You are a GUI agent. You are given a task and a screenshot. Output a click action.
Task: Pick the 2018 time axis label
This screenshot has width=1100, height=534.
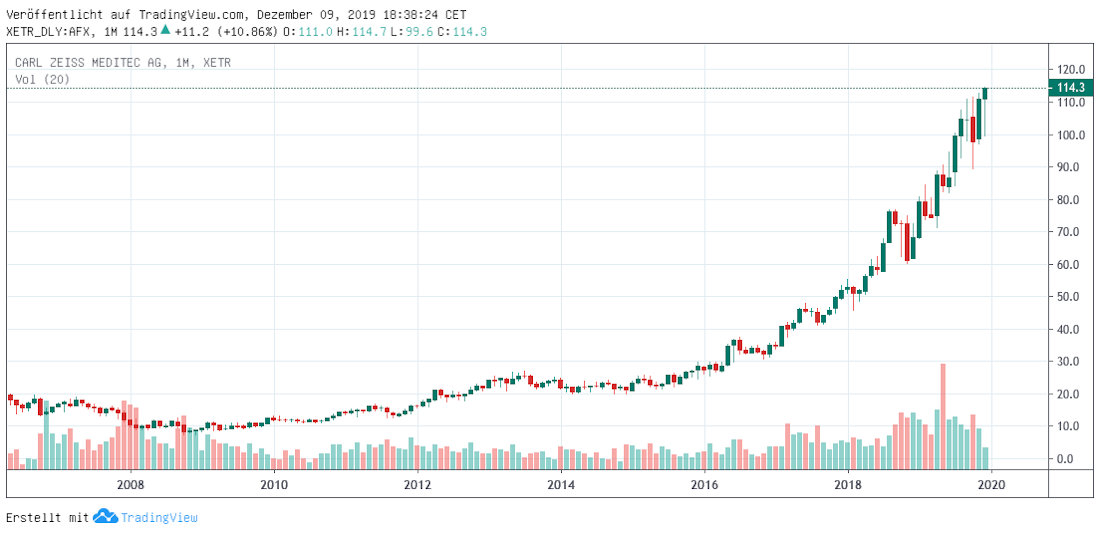[848, 485]
